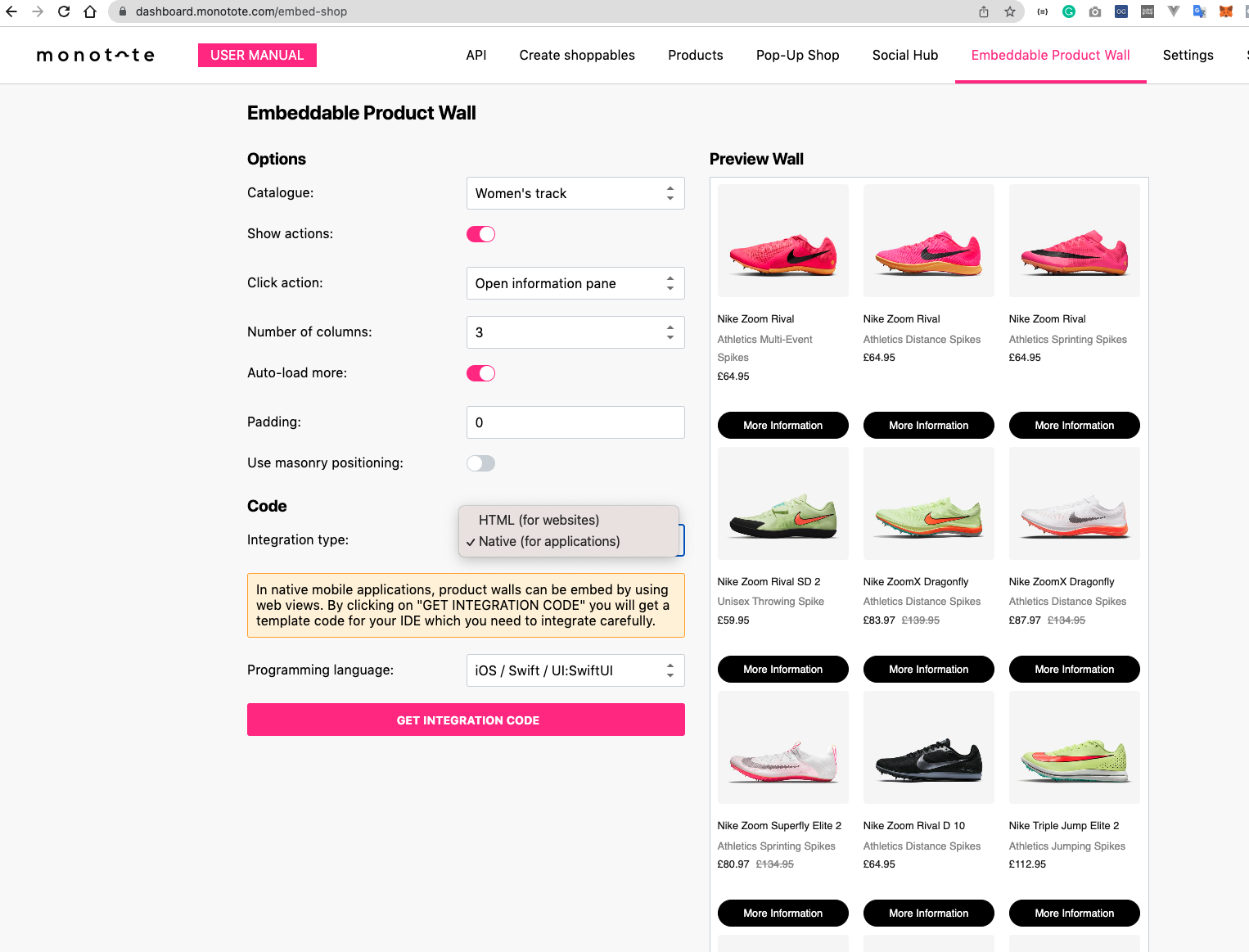Click the browser forward arrow

pos(38,11)
